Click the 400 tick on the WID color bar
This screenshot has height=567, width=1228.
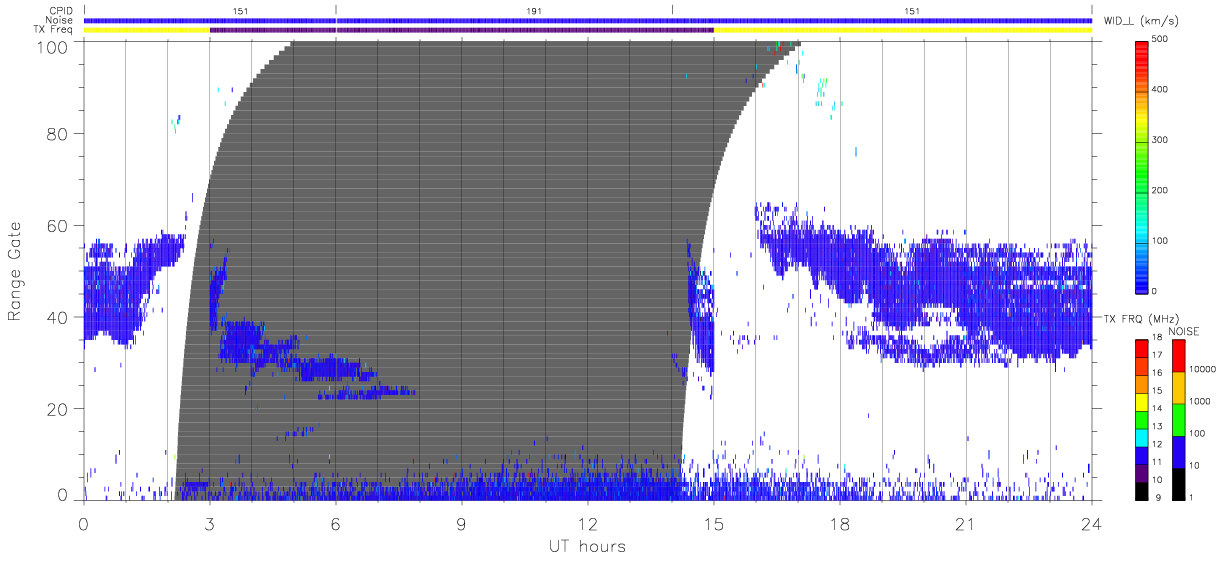coord(1162,89)
